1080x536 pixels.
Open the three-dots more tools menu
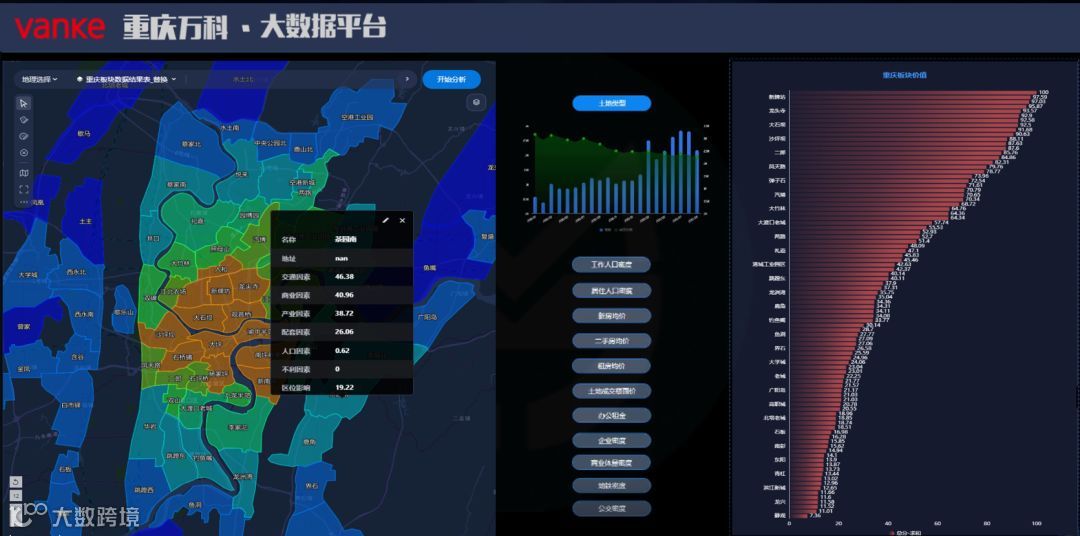(x=24, y=202)
